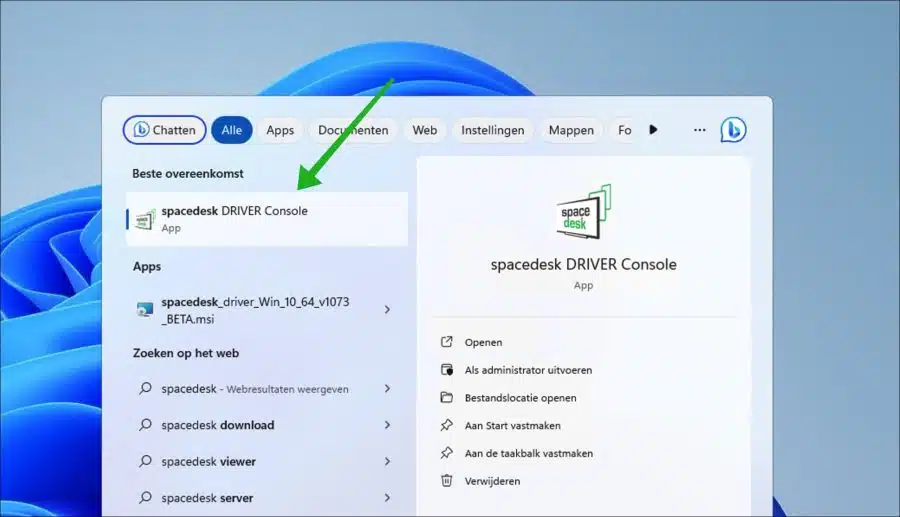Click pin icon beside Aan Start vastmaken
This screenshot has height=517, width=900.
click(x=447, y=425)
